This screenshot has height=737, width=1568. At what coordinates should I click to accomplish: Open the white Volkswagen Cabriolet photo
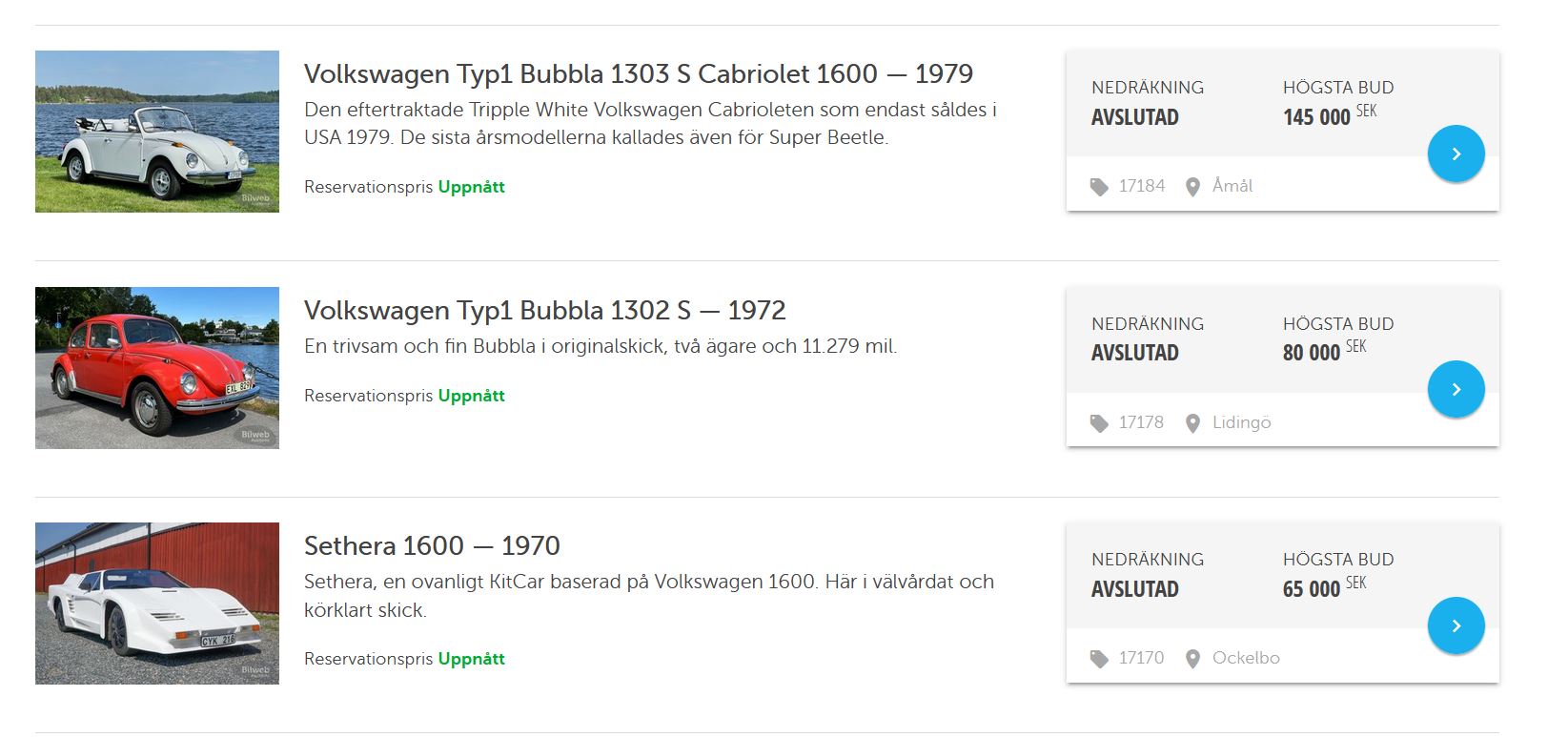(x=157, y=132)
